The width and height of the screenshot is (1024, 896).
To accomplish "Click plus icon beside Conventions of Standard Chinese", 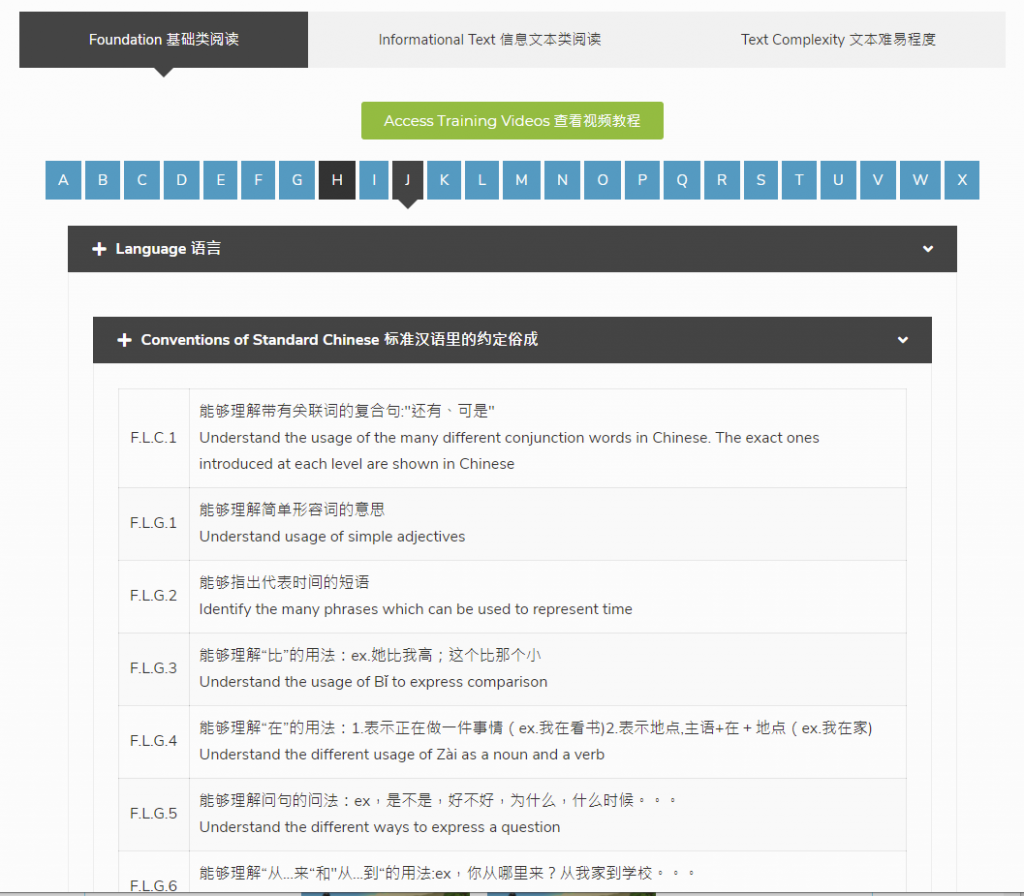I will pyautogui.click(x=124, y=340).
